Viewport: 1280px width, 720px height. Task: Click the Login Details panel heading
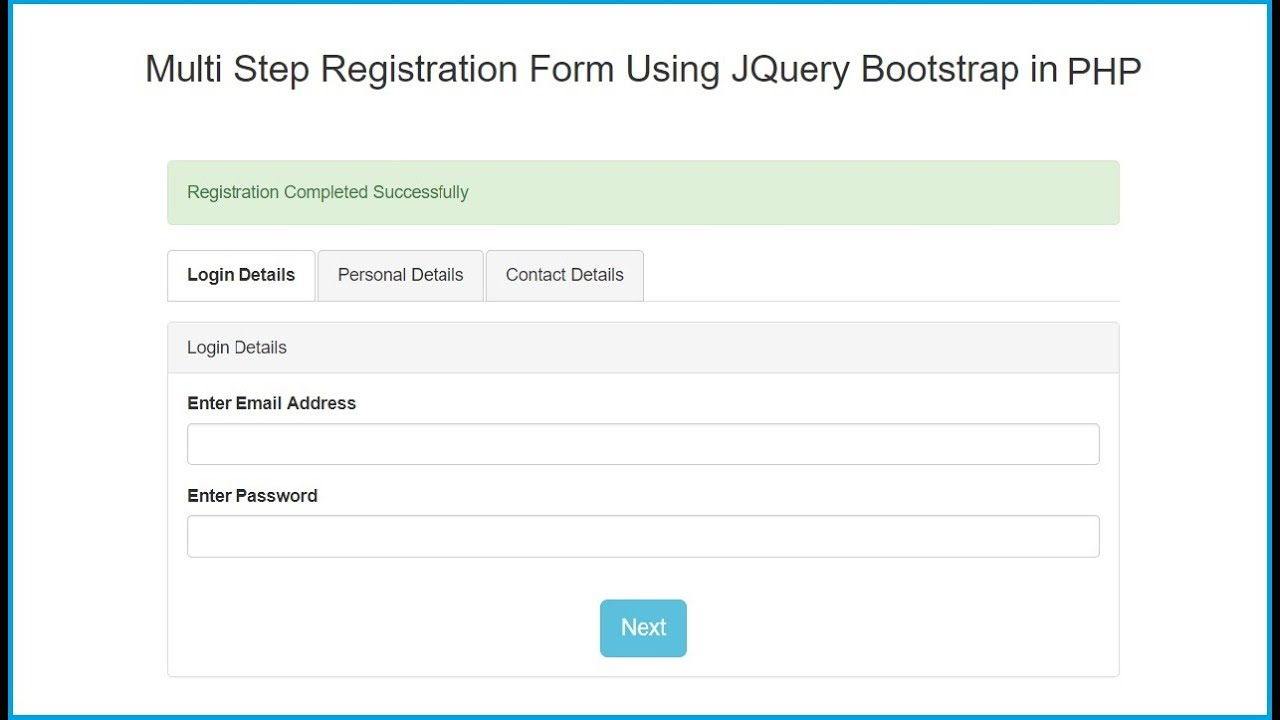(237, 347)
